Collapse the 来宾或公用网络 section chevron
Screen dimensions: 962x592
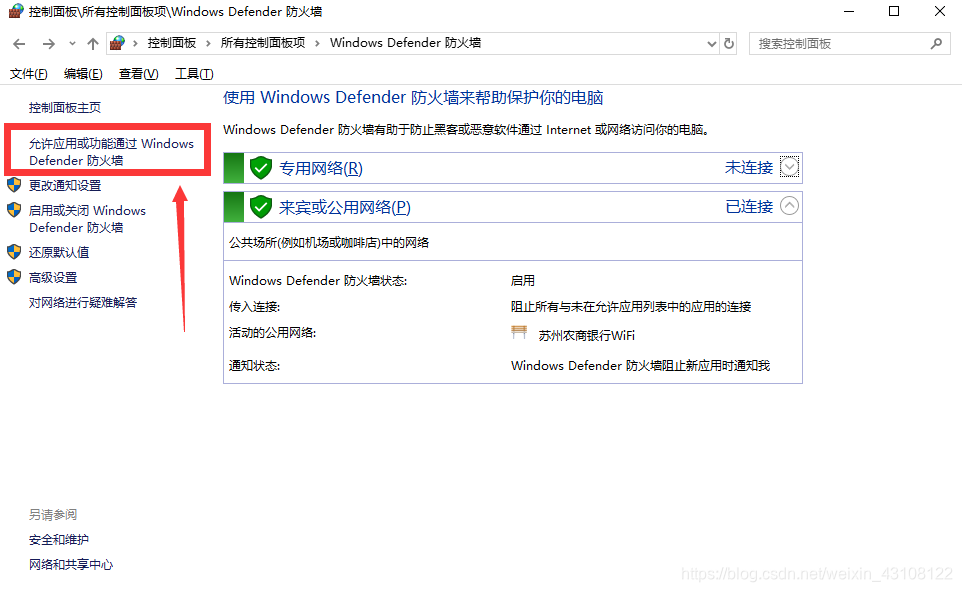pos(790,206)
